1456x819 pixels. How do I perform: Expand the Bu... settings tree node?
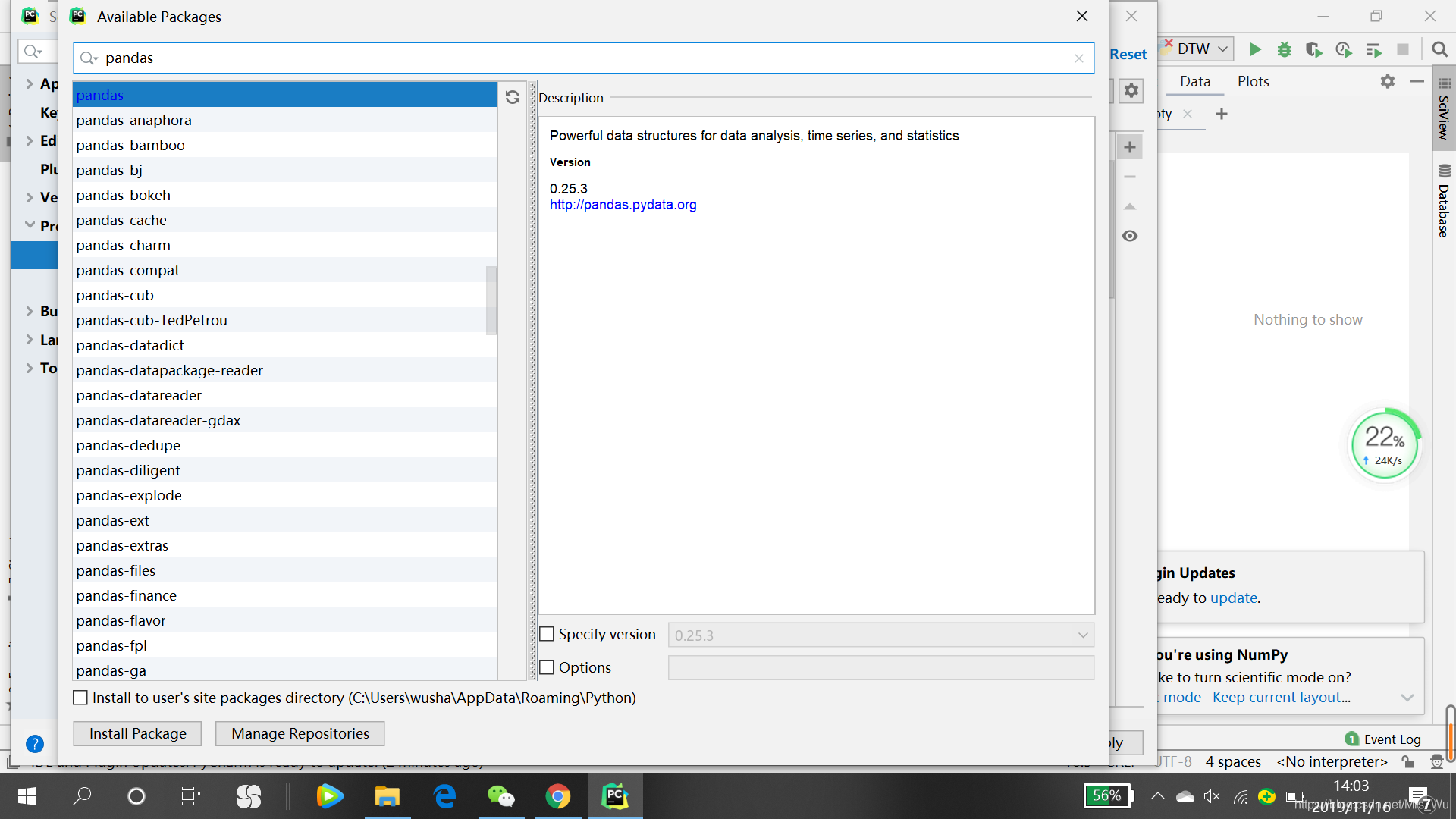(30, 311)
